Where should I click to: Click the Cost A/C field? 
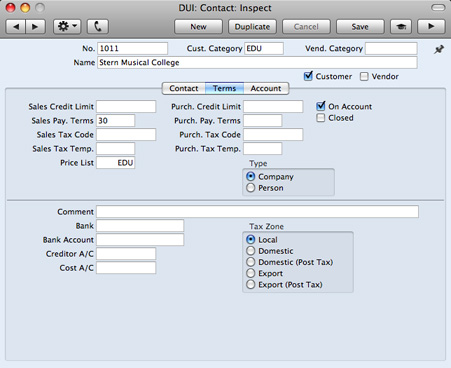click(126, 268)
